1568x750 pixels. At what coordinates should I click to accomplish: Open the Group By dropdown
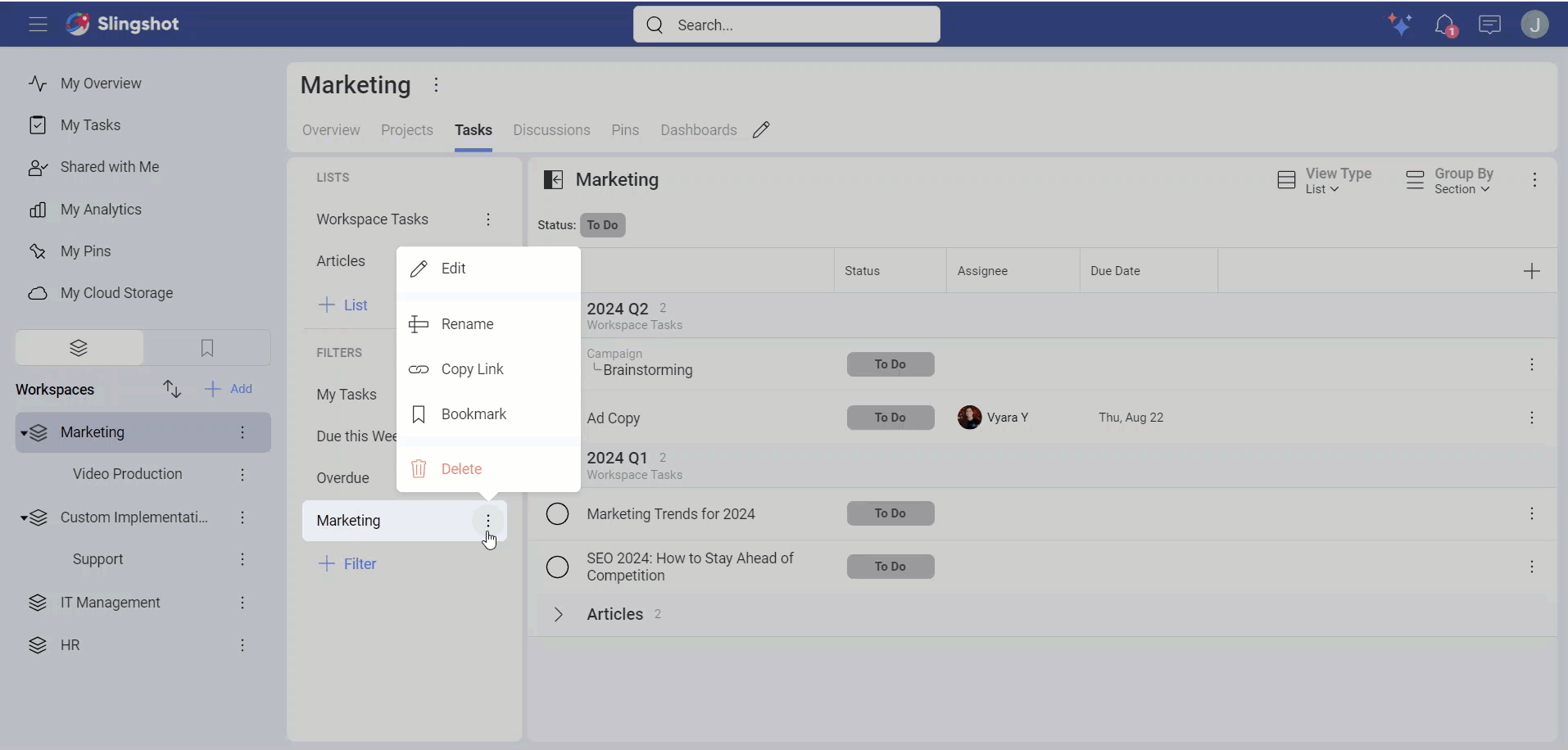click(x=1449, y=181)
